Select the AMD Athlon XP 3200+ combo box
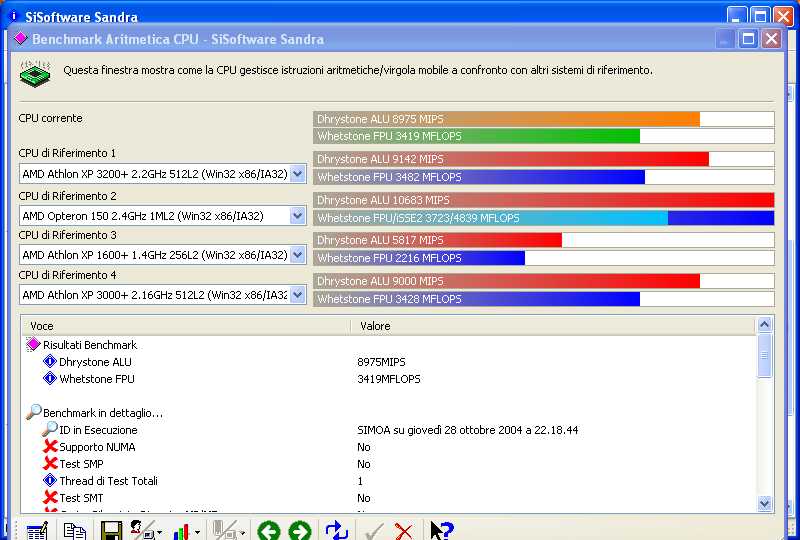The image size is (800, 540). coord(163,174)
